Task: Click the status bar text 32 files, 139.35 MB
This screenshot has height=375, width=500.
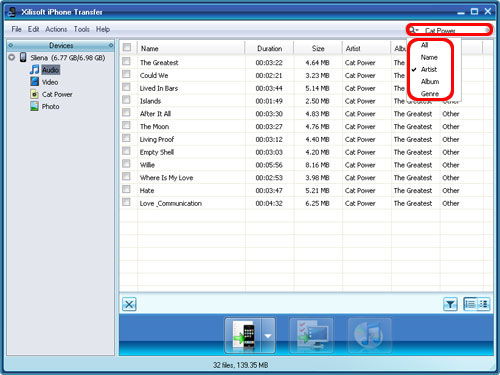Action: point(241,365)
